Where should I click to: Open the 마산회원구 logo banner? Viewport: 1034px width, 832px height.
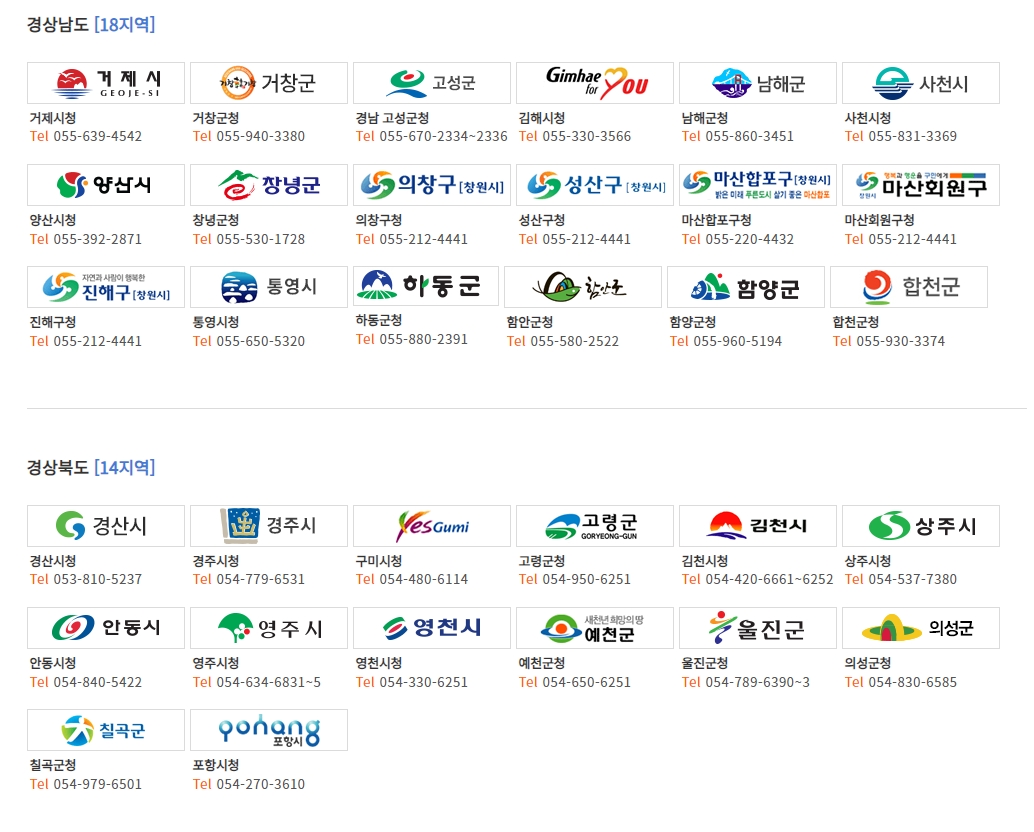click(921, 185)
